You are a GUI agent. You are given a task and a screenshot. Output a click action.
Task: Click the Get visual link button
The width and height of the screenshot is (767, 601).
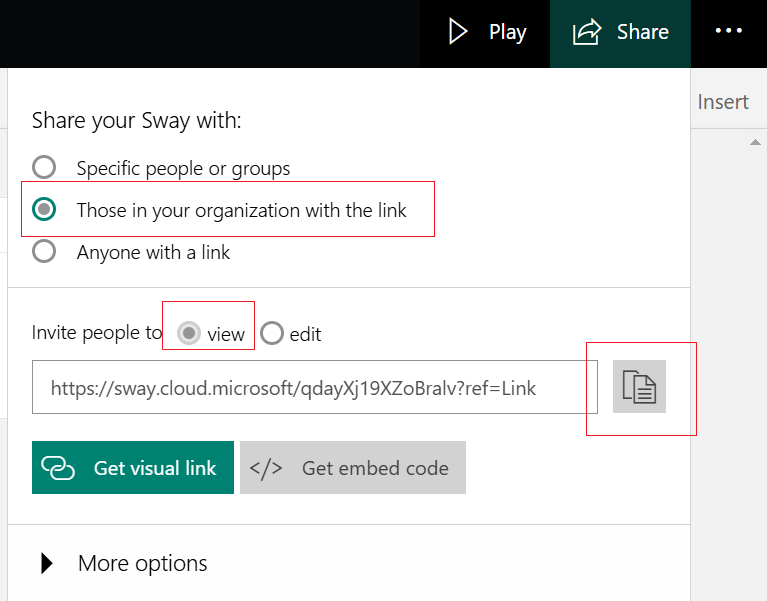coord(133,467)
